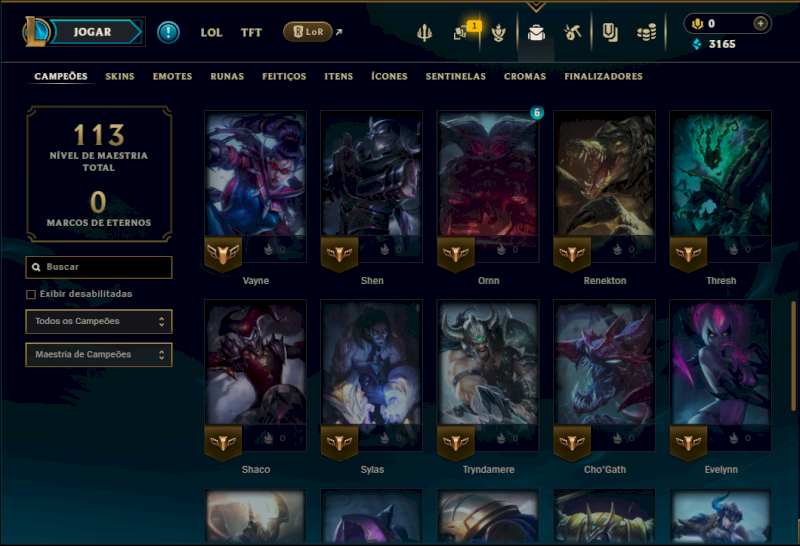The width and height of the screenshot is (800, 546).
Task: Switch to the SKINS tab
Action: tap(120, 77)
